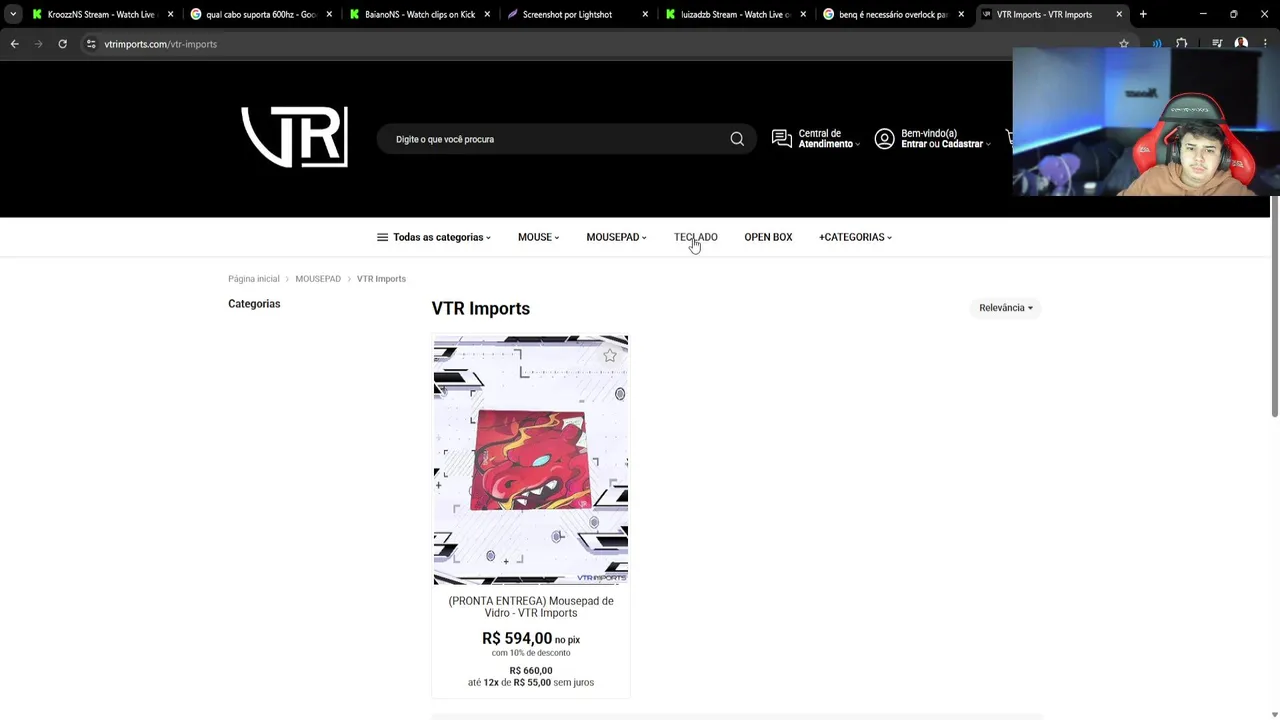Viewport: 1280px width, 720px height.
Task: Close the Screenshot por Lightshot tab
Action: [x=645, y=14]
